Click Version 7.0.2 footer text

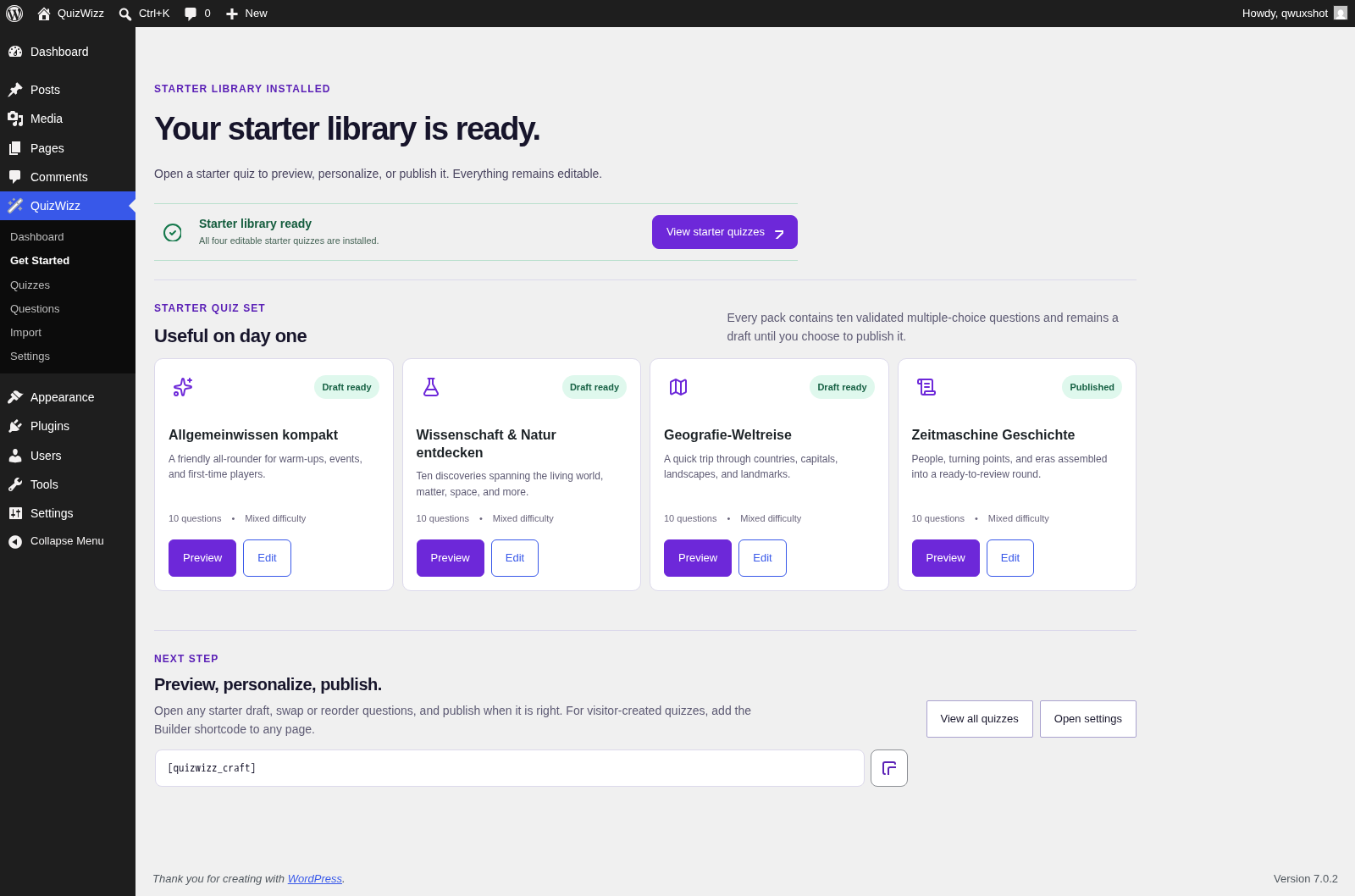[x=1306, y=879]
